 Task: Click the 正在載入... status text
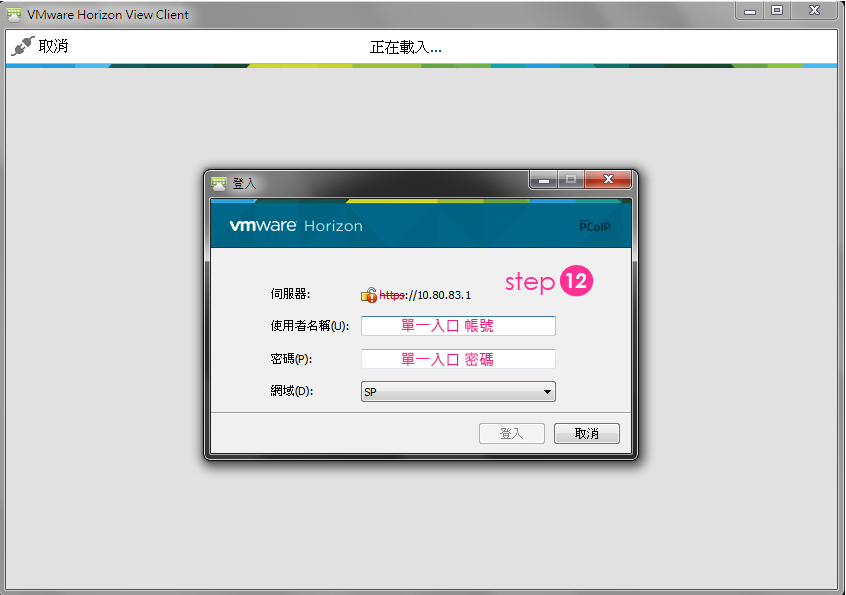(406, 47)
